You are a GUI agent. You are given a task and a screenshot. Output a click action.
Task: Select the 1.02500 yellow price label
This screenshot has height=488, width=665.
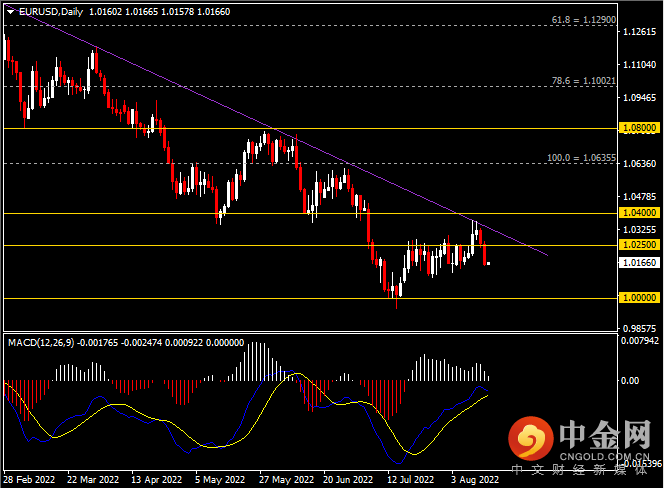click(x=640, y=245)
